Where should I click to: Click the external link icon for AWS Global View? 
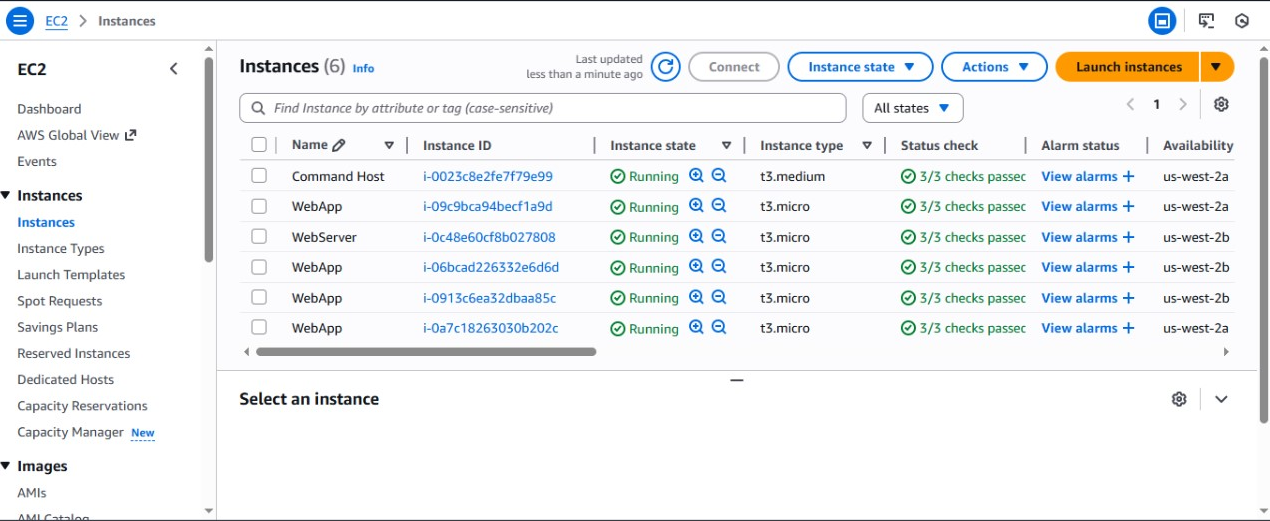point(130,135)
